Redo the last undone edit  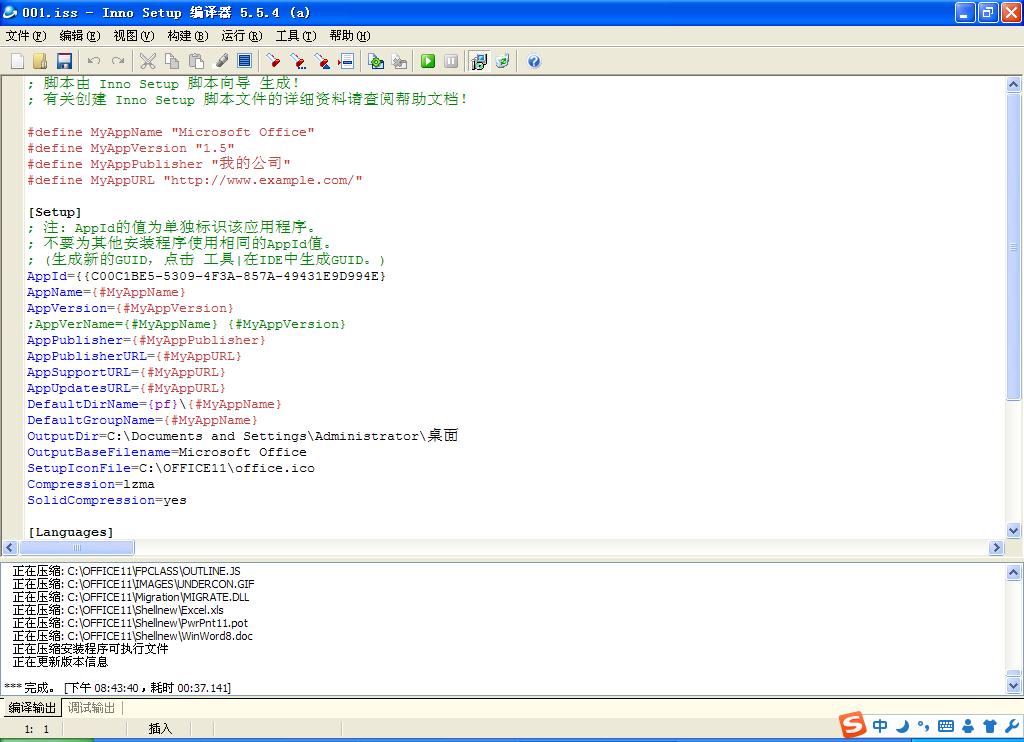point(118,61)
